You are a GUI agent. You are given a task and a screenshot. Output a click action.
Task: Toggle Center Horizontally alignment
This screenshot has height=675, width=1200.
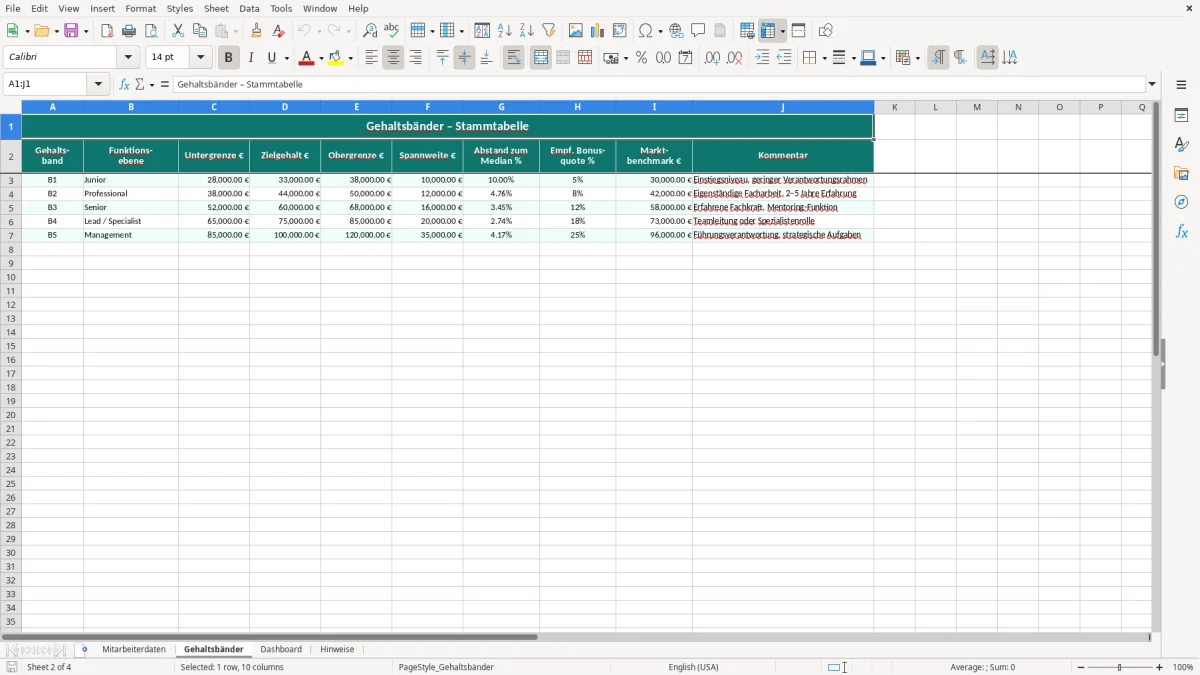(393, 58)
